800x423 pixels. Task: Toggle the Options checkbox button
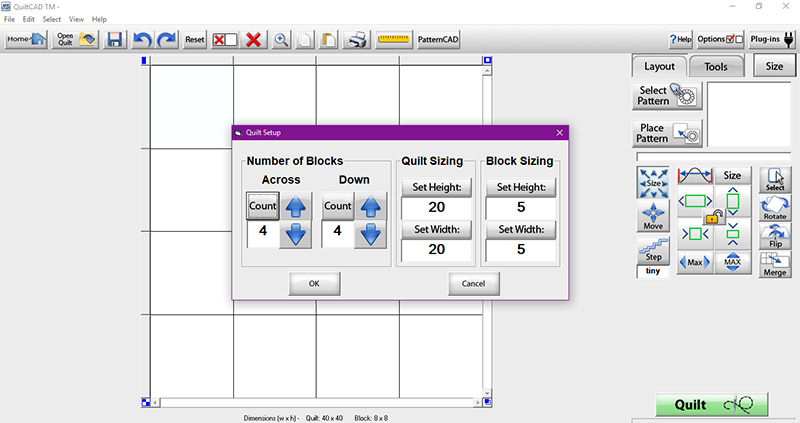pos(720,40)
